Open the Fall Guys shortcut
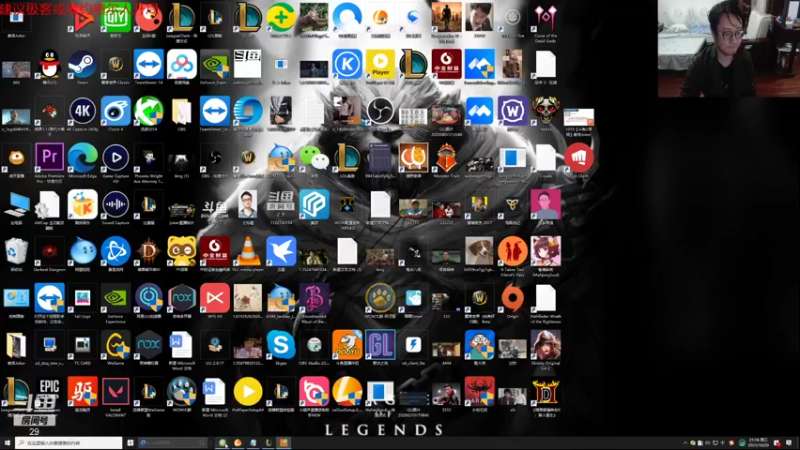800x450 pixels. (82, 298)
